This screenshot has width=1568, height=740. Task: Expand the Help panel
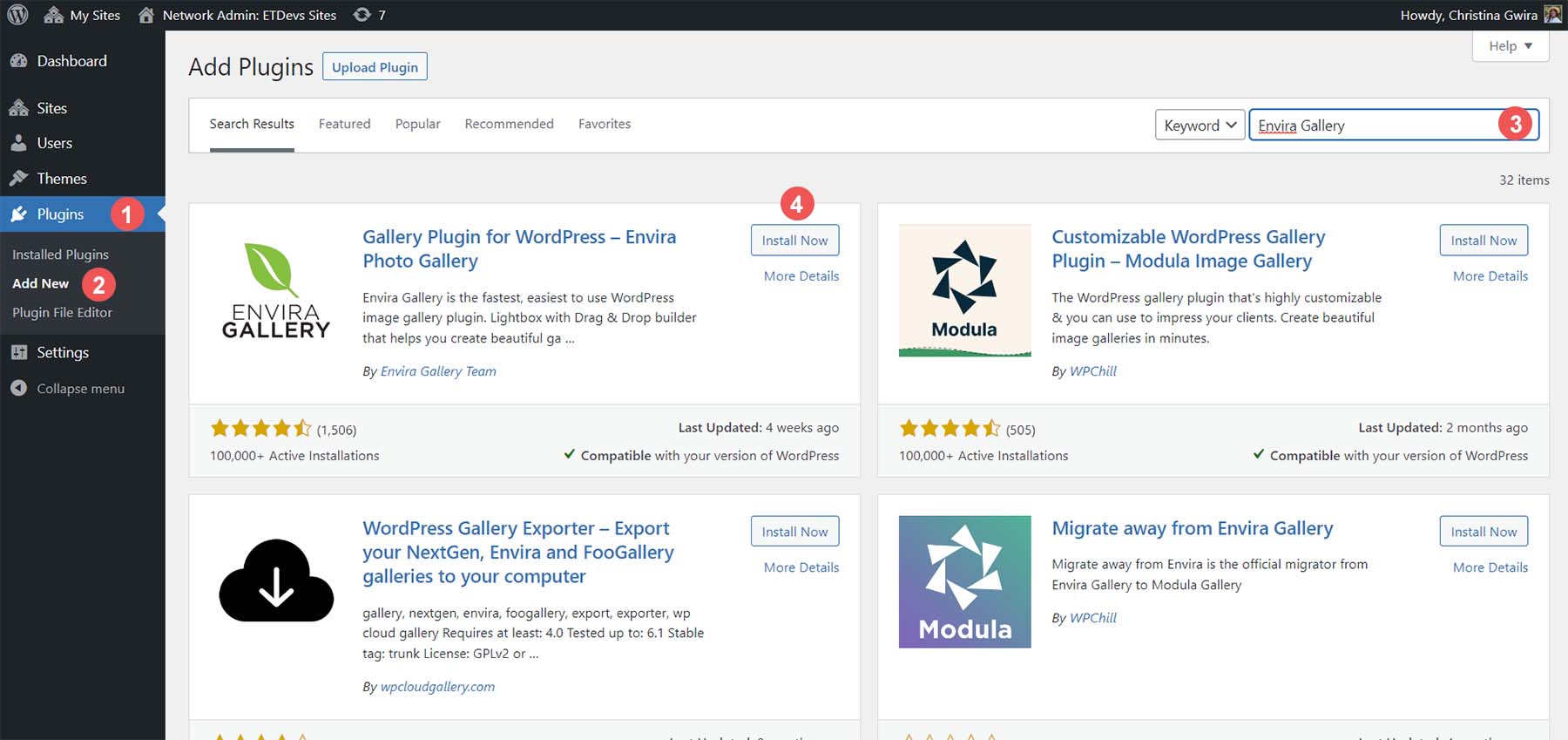1510,46
